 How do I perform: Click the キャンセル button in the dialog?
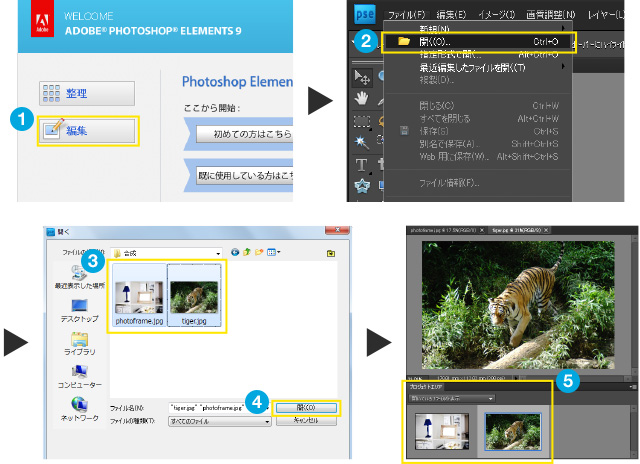(306, 420)
